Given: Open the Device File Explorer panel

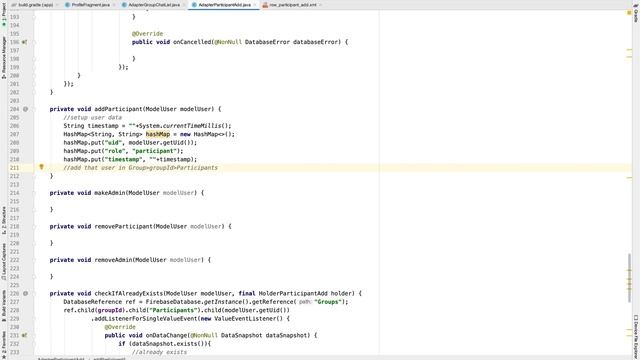Looking at the screenshot, I should pyautogui.click(x=636, y=337).
